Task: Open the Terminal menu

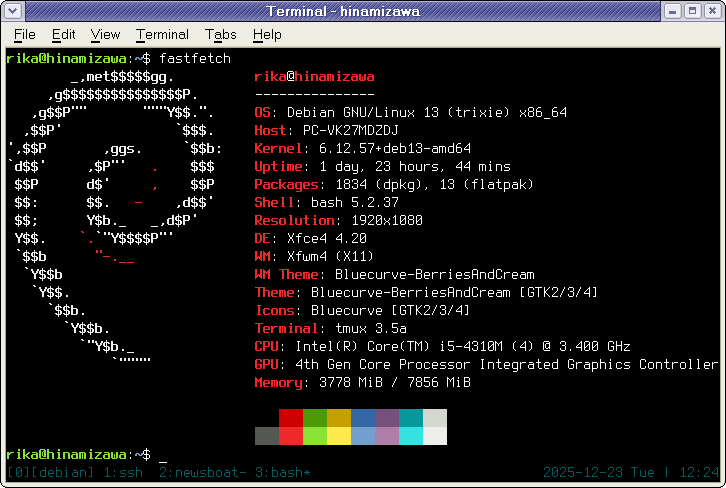Action: [x=163, y=35]
